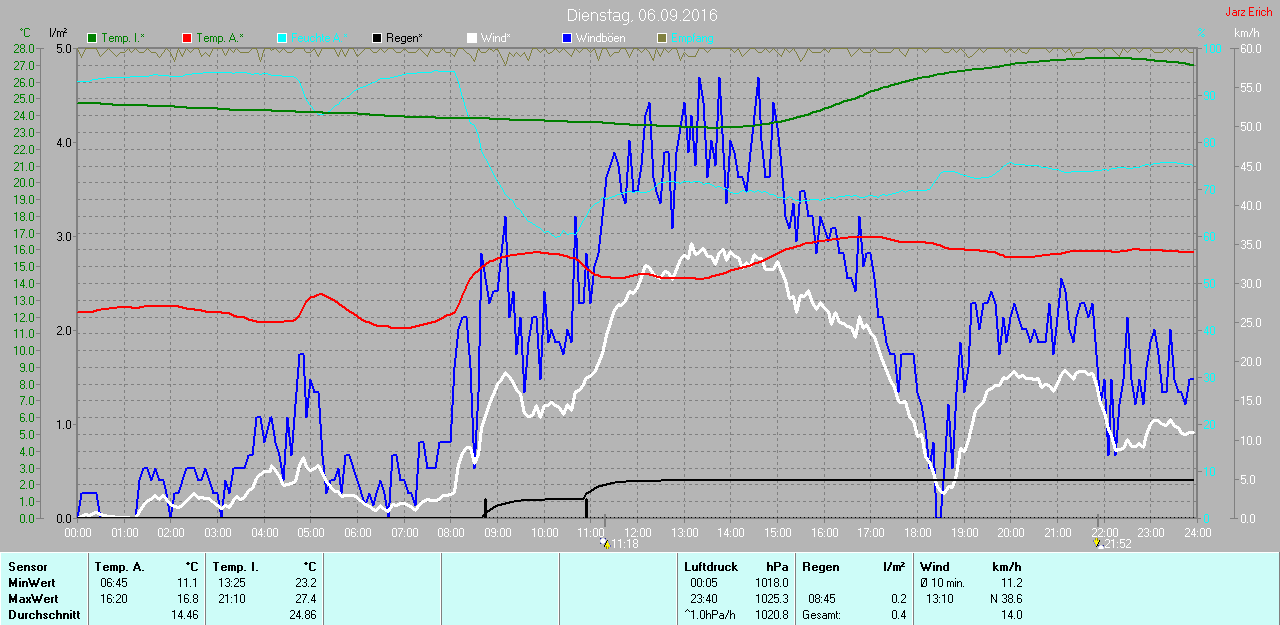
Task: Click the wind time value 13:10
Action: (x=940, y=598)
